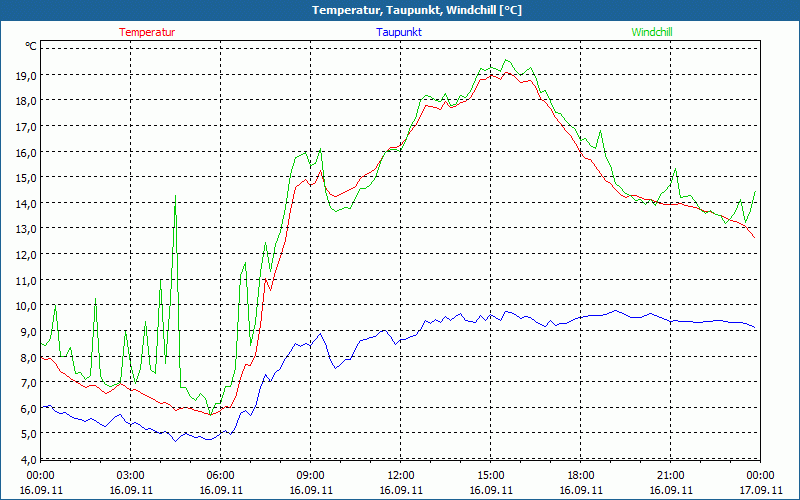Click the 16.09.11 date under 12:00
Image resolution: width=800 pixels, height=500 pixels.
point(401,490)
